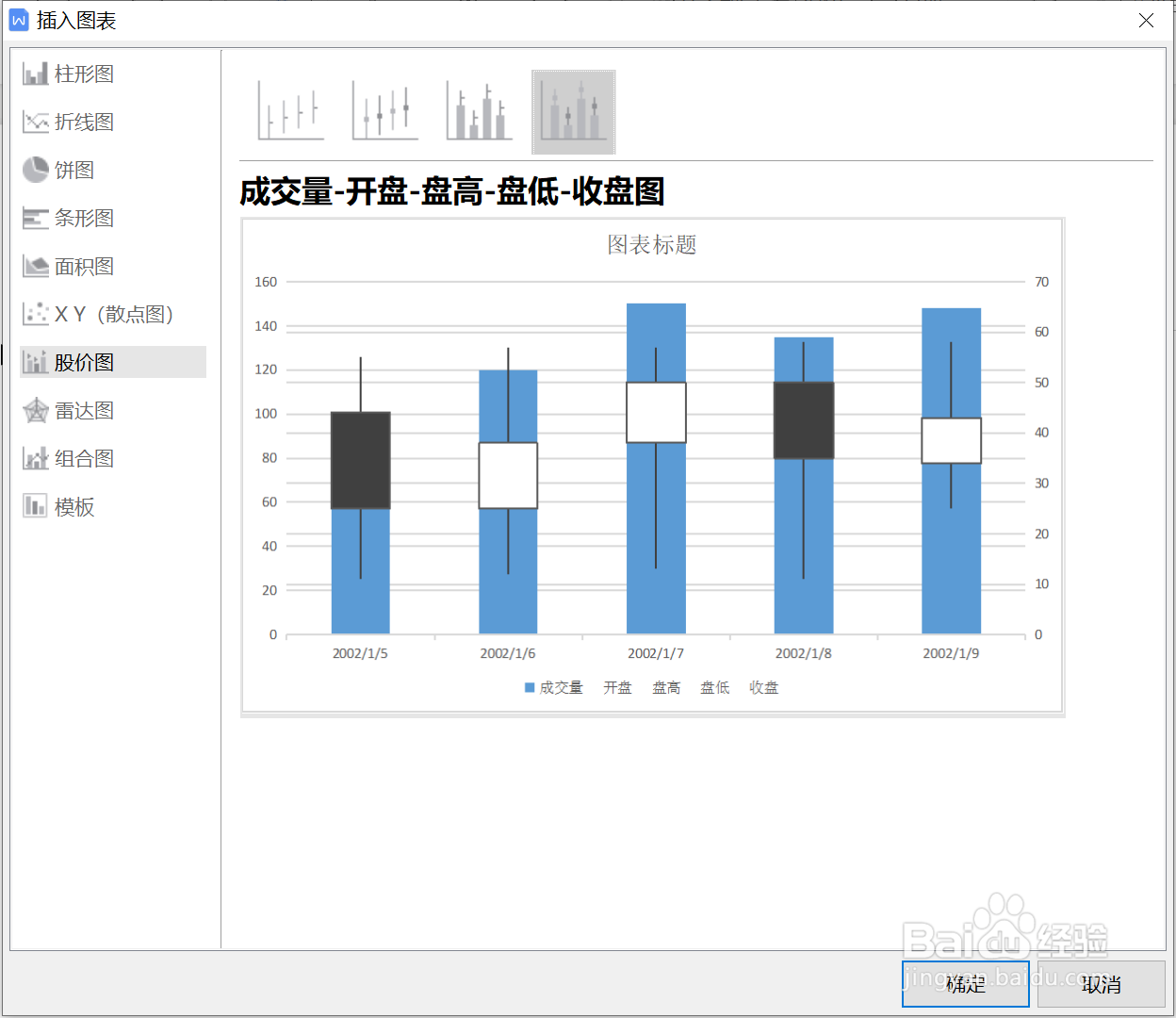This screenshot has height=1018, width=1176.
Task: Select the 组合图 combo chart icon
Action: pyautogui.click(x=36, y=458)
